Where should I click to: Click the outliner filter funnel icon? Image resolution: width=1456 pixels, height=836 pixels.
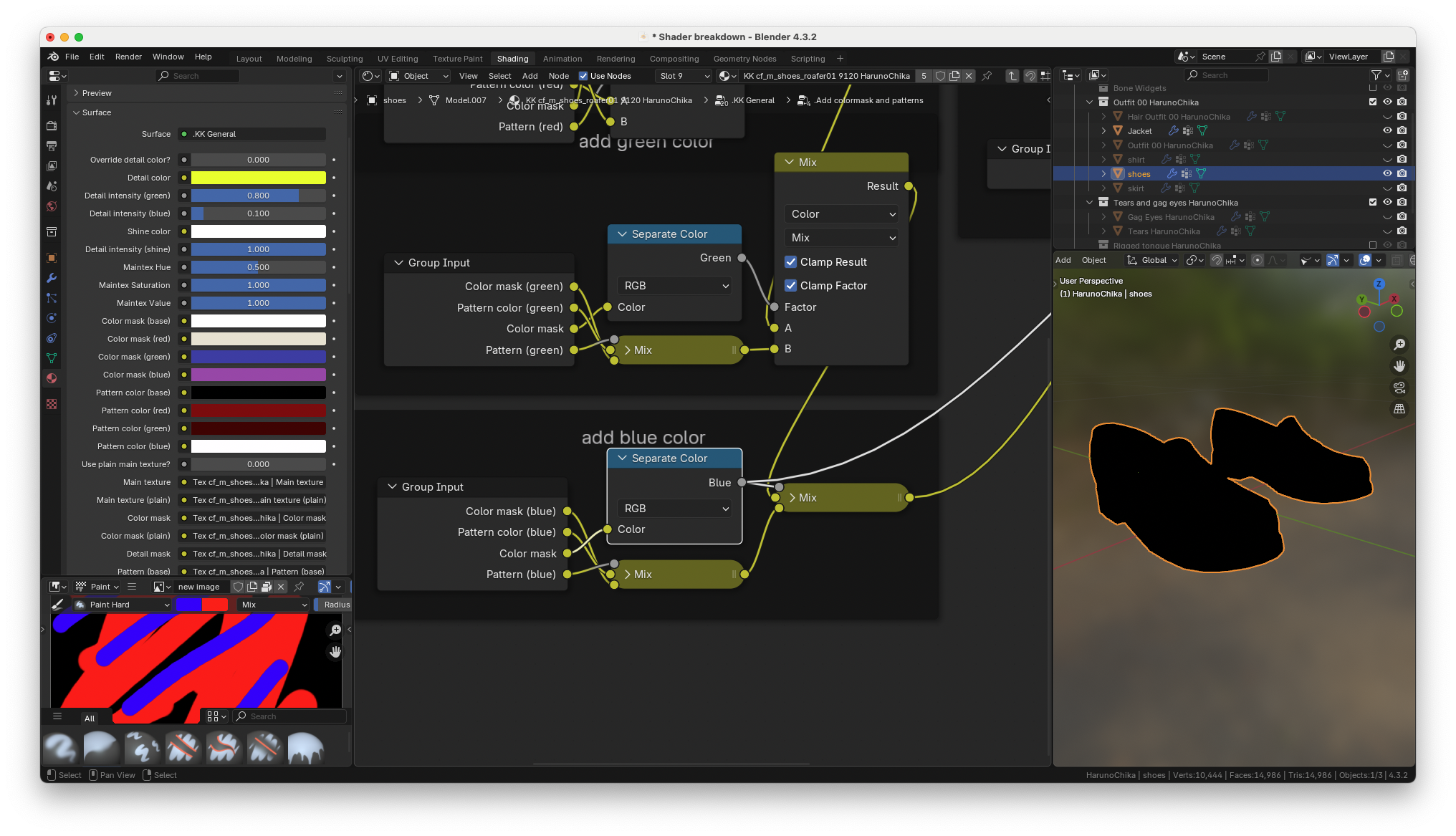(1376, 75)
